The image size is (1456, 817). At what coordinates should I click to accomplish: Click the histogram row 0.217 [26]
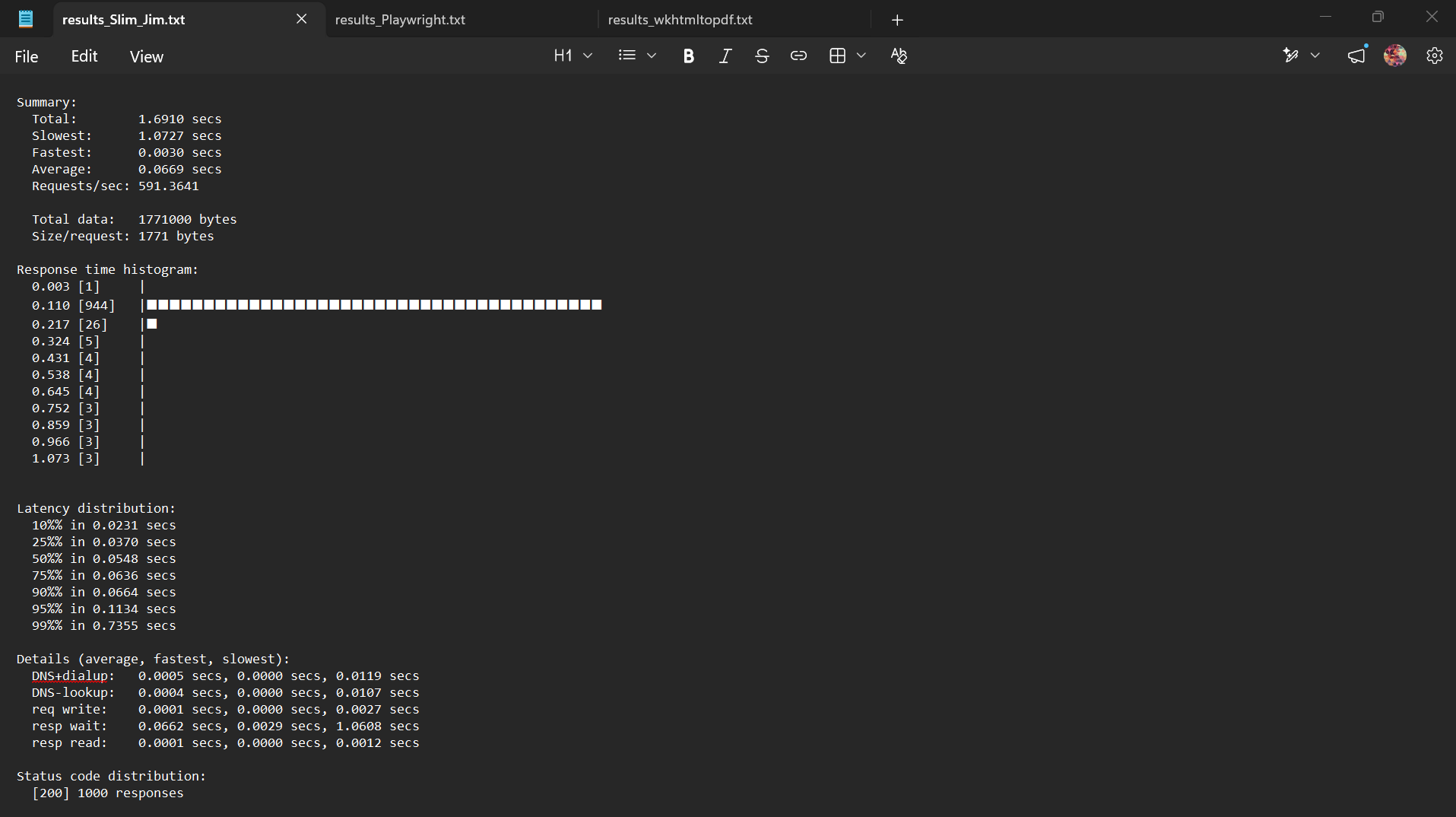coord(94,324)
